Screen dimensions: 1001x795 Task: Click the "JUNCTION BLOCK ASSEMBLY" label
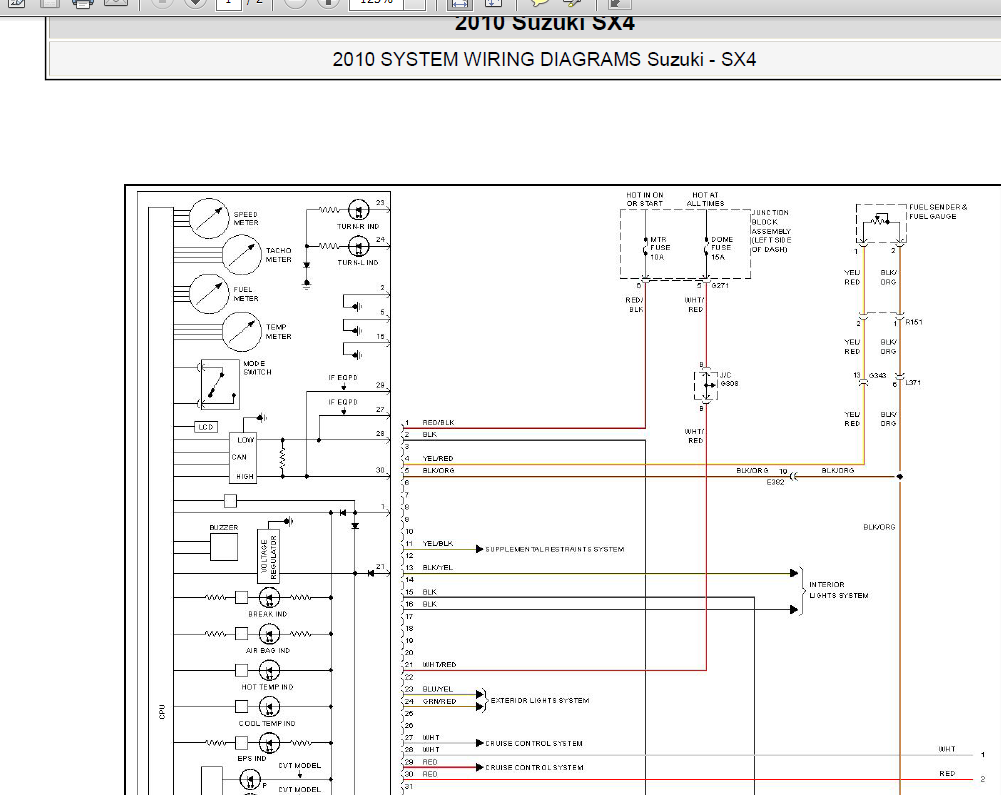tap(771, 231)
